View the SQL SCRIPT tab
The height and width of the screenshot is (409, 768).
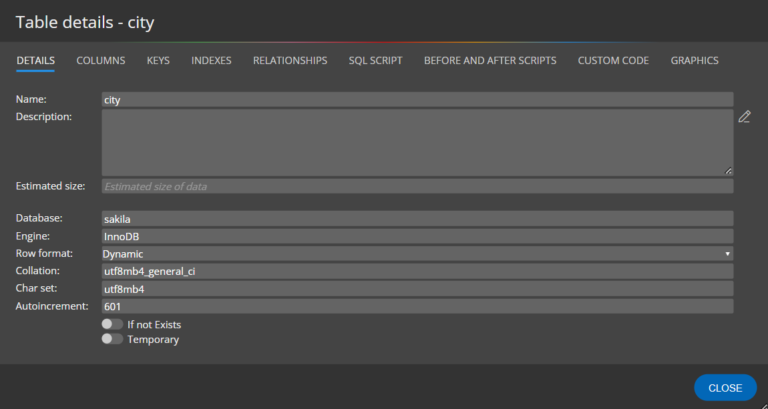tap(376, 61)
